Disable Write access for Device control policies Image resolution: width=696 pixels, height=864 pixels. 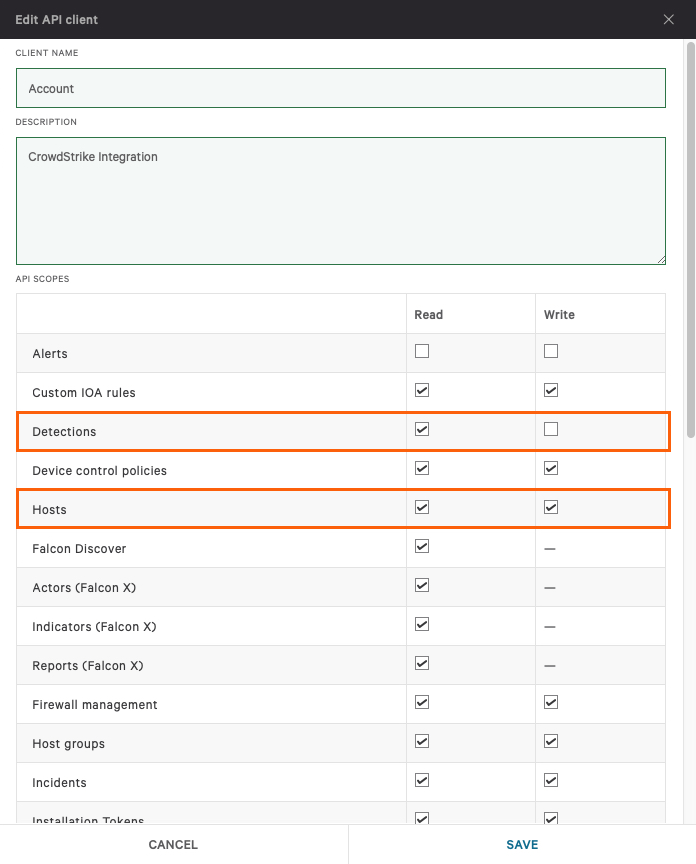[x=550, y=468]
